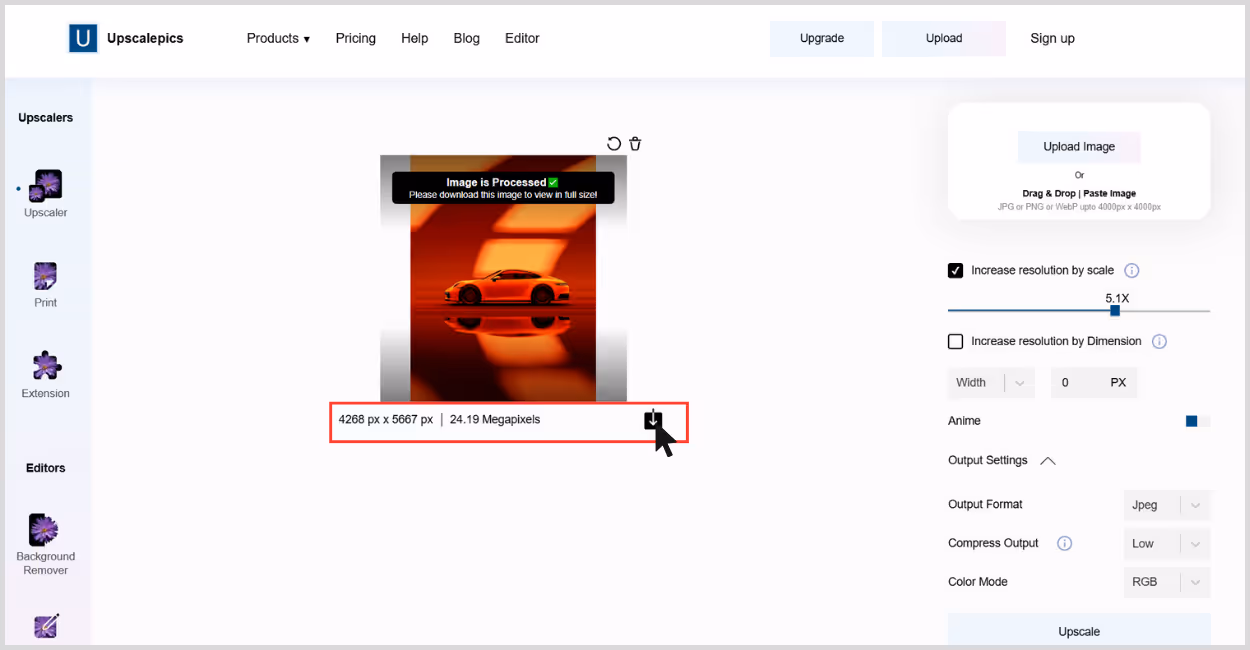Click the 'Editors' sidebar heading
This screenshot has height=650, width=1250.
tap(46, 468)
